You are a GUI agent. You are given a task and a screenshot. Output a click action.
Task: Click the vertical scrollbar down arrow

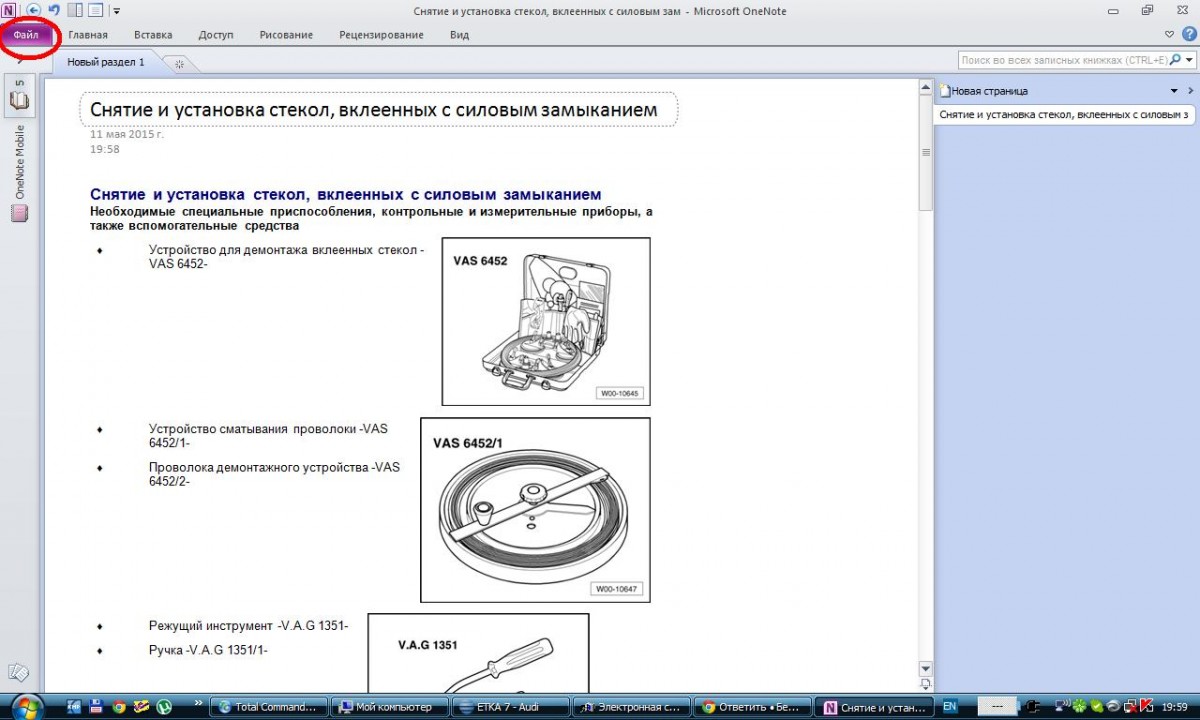click(925, 668)
